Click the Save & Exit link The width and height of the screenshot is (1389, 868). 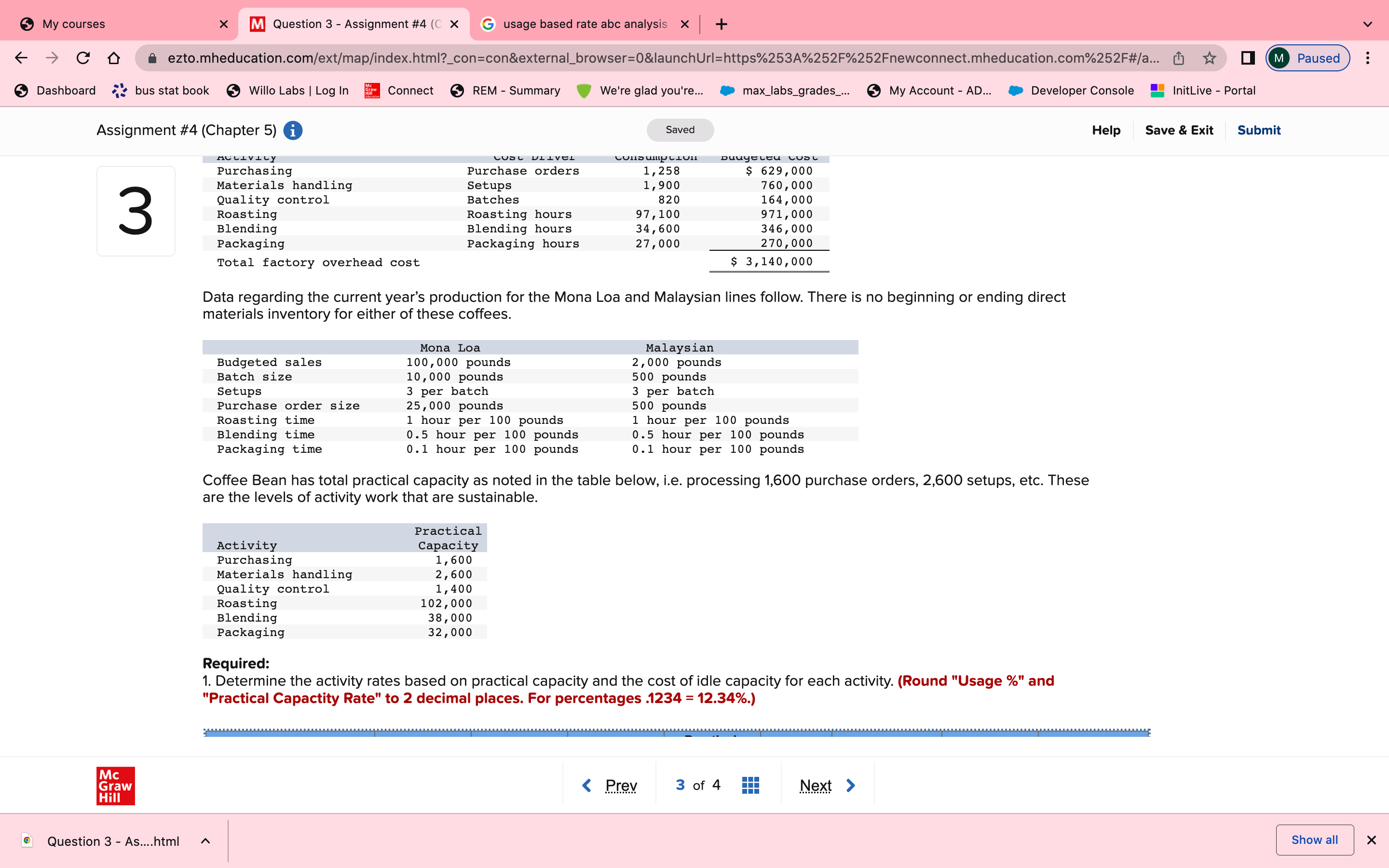[1180, 130]
